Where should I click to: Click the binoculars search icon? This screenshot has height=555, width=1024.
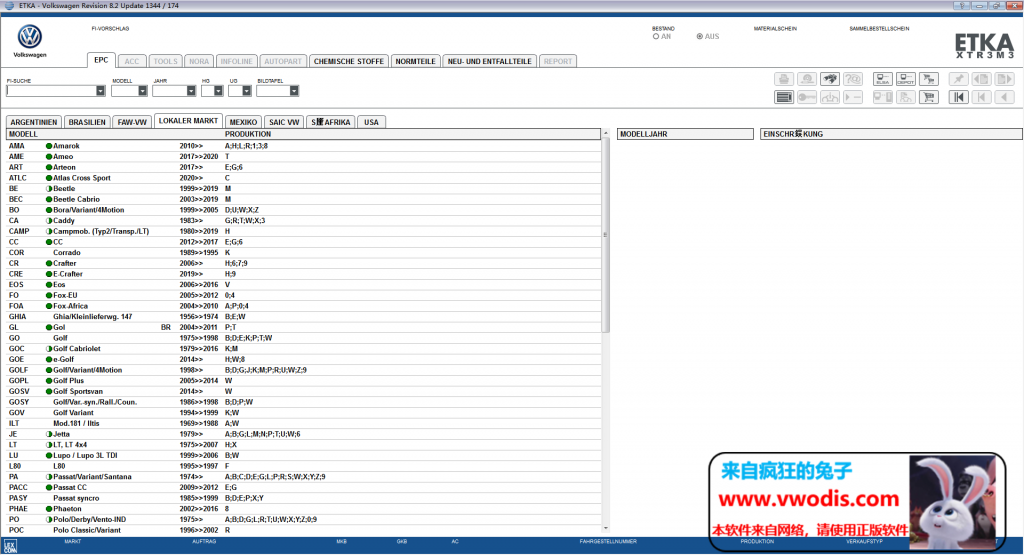click(830, 79)
